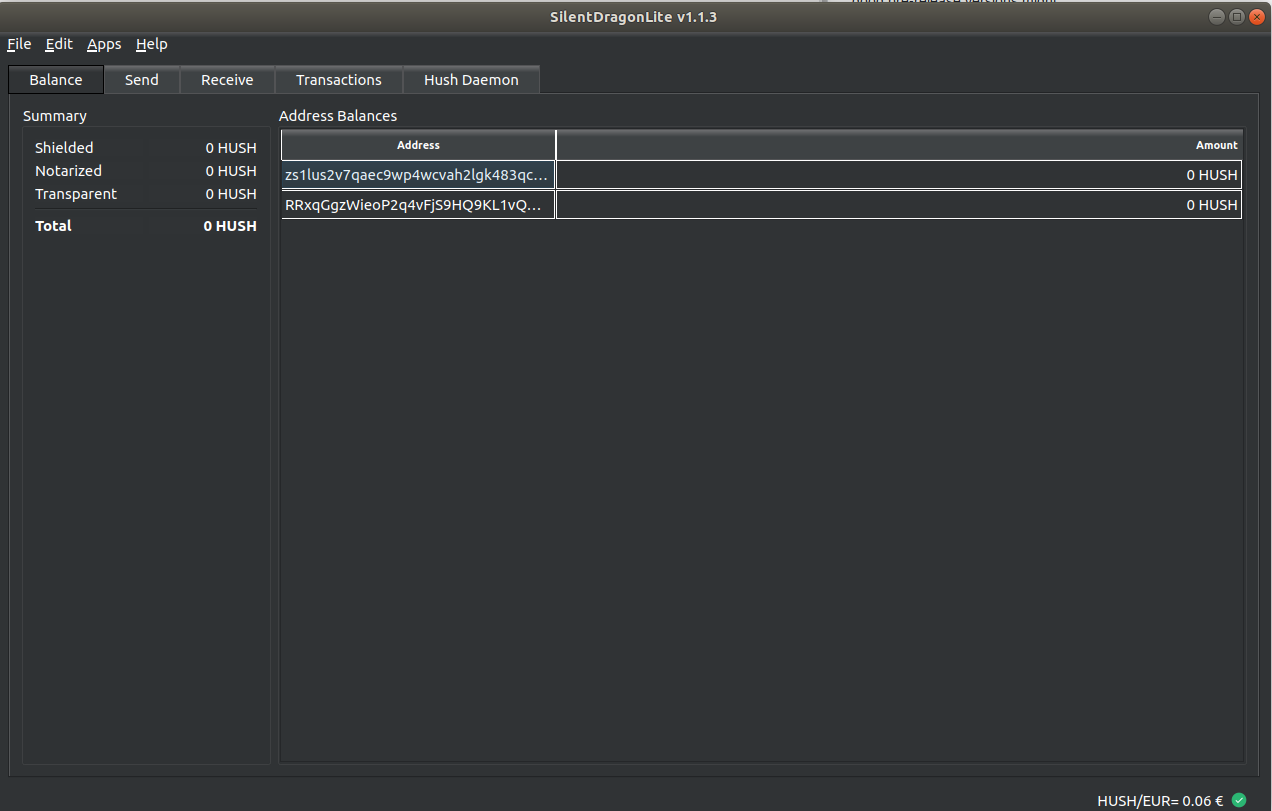Click the HUSH/EUR price in status bar
Image resolution: width=1272 pixels, height=811 pixels.
(x=1160, y=801)
